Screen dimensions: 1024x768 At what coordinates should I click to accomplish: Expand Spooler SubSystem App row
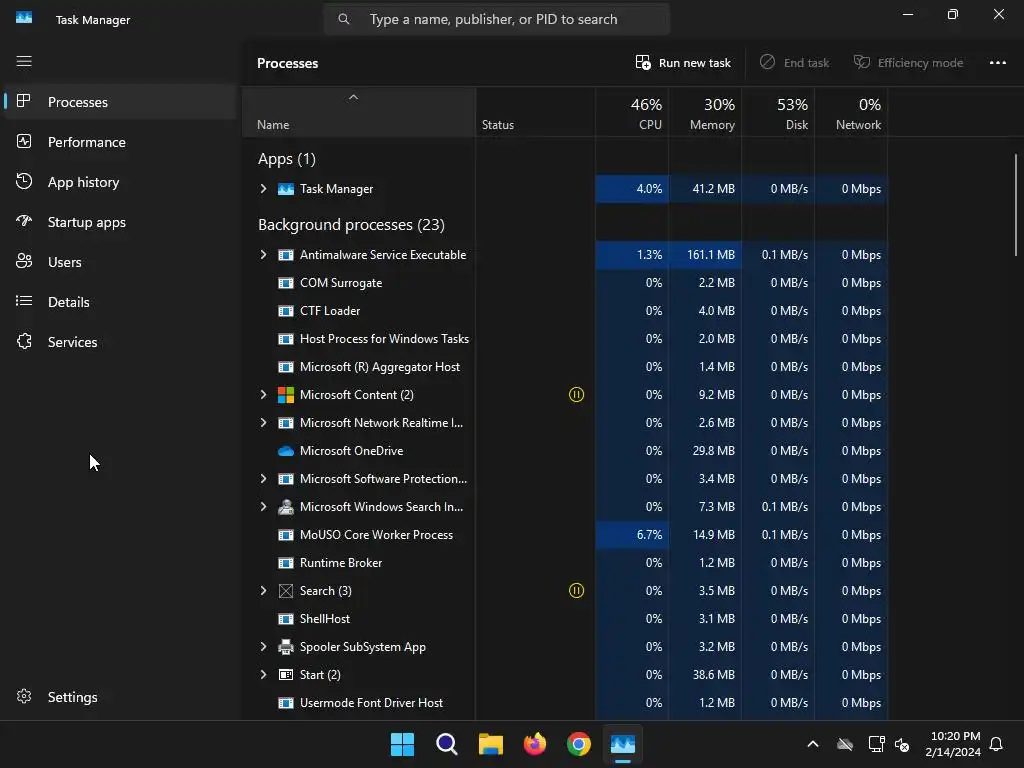coord(263,647)
